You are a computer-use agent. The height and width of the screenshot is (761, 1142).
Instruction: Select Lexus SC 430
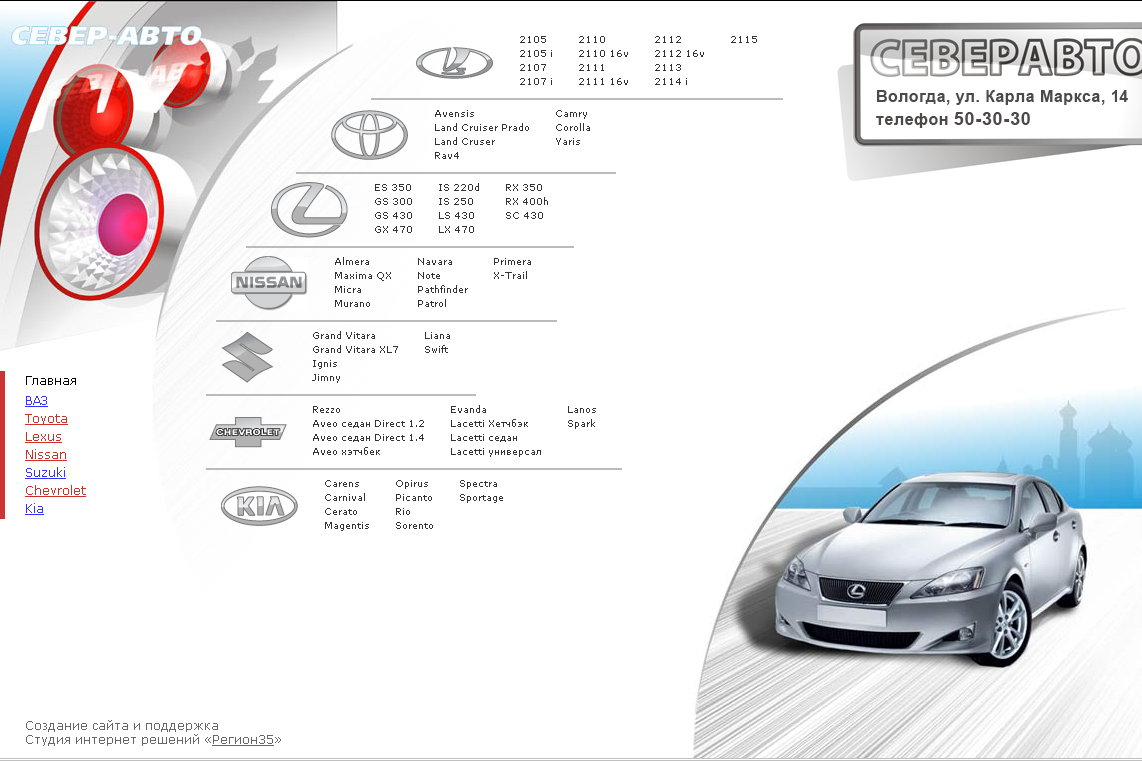click(524, 216)
